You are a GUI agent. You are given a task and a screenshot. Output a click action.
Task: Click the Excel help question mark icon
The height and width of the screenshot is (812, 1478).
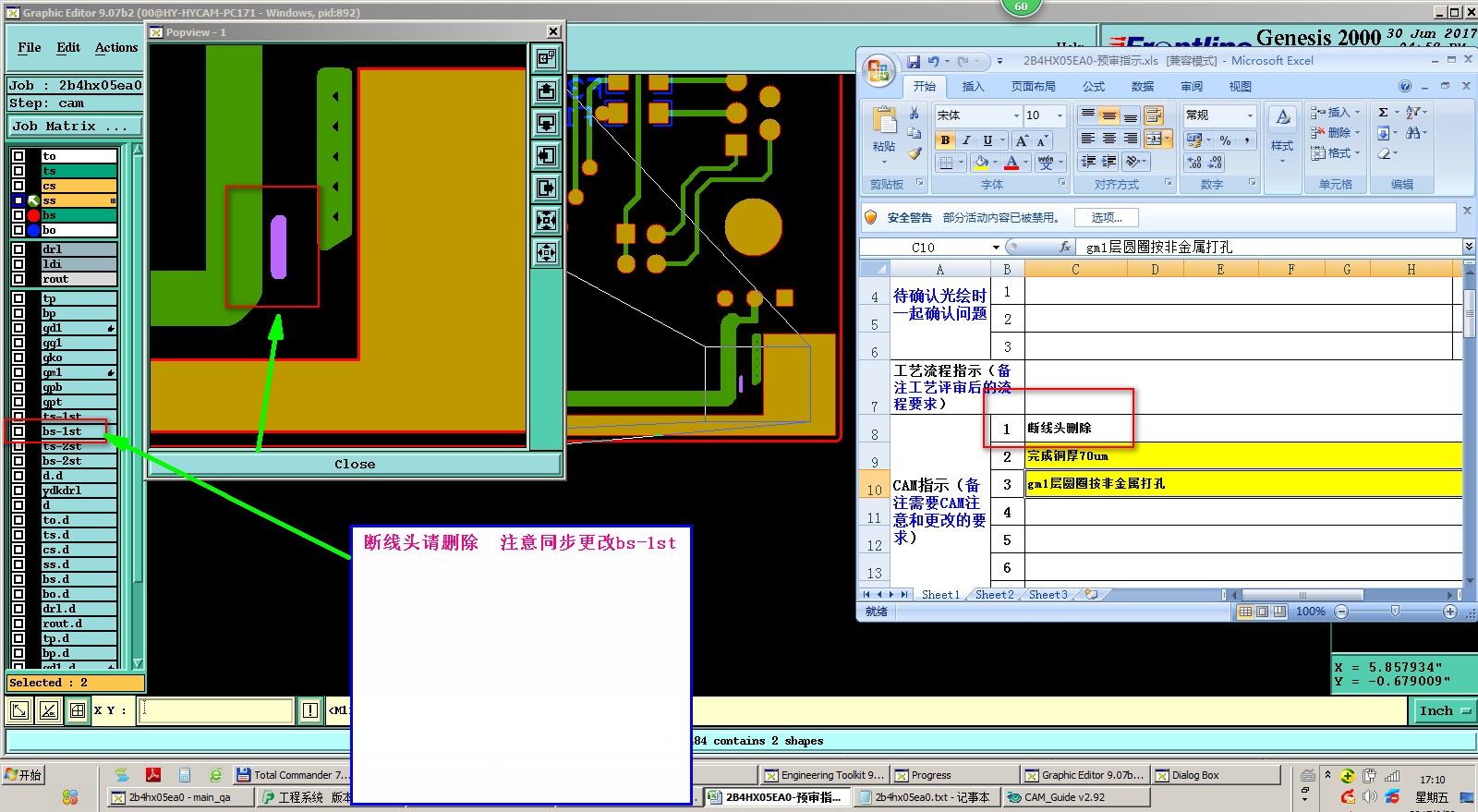pos(1405,86)
